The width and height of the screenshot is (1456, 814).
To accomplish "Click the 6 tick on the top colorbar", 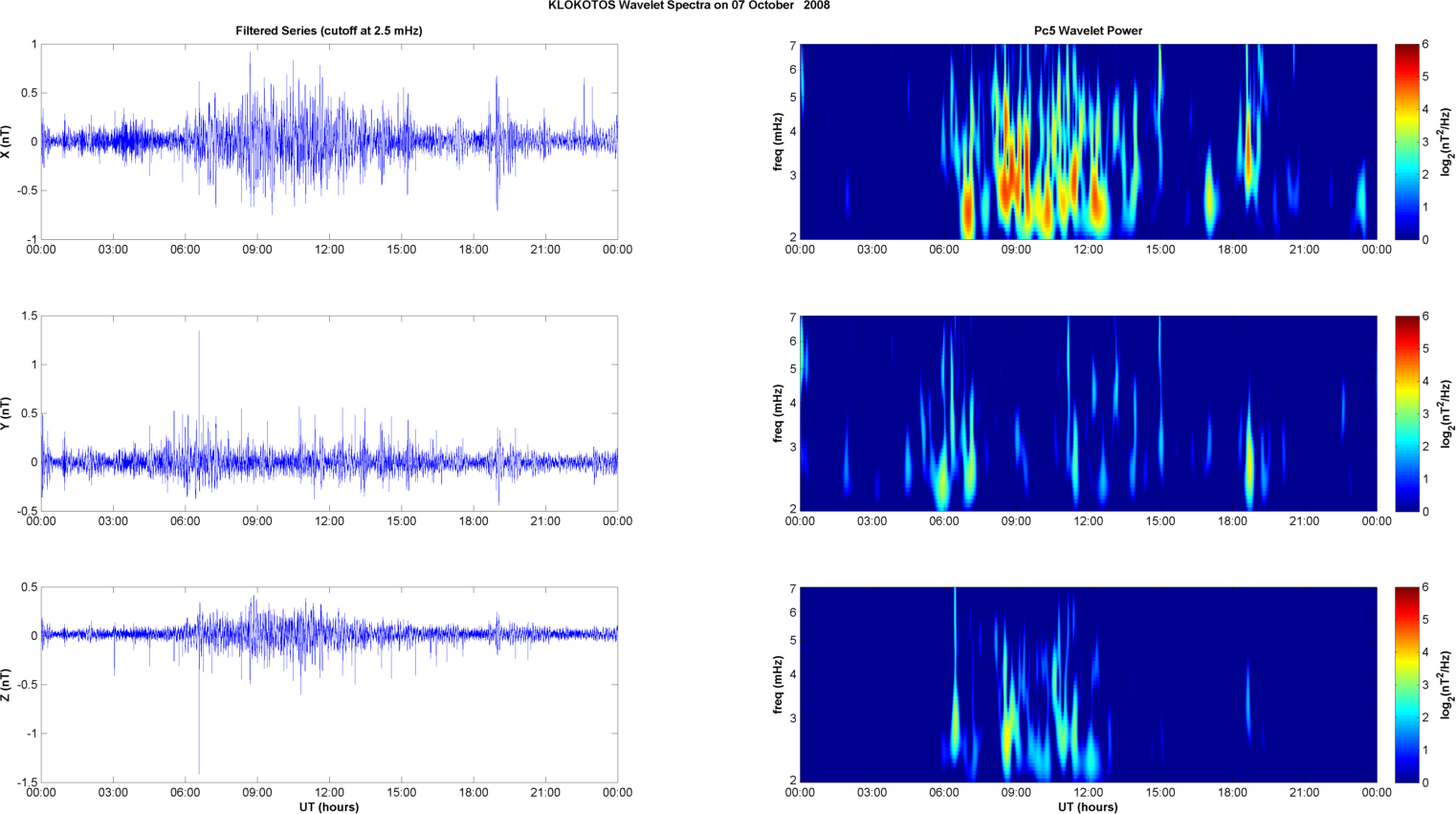I will point(1425,44).
